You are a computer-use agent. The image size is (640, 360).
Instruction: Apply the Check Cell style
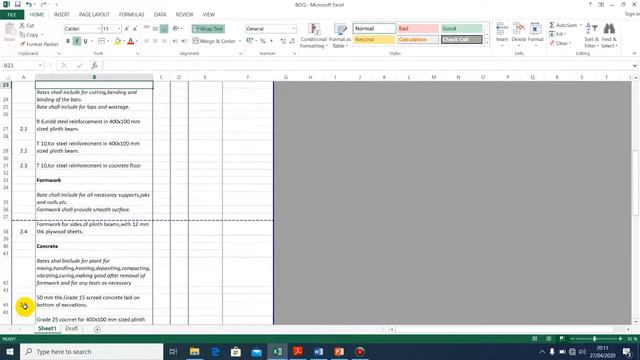pos(462,40)
